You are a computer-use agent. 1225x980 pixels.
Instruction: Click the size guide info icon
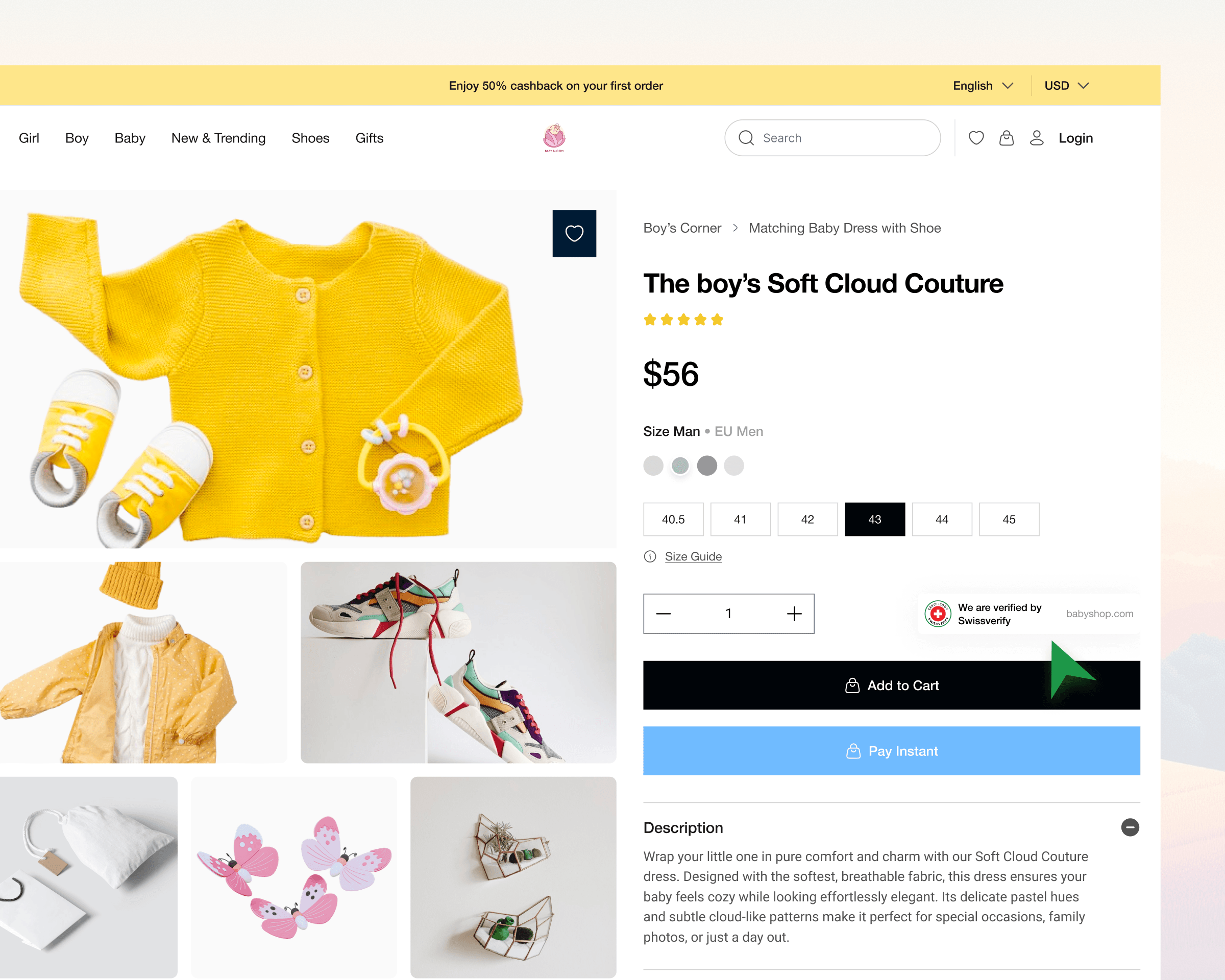point(650,557)
